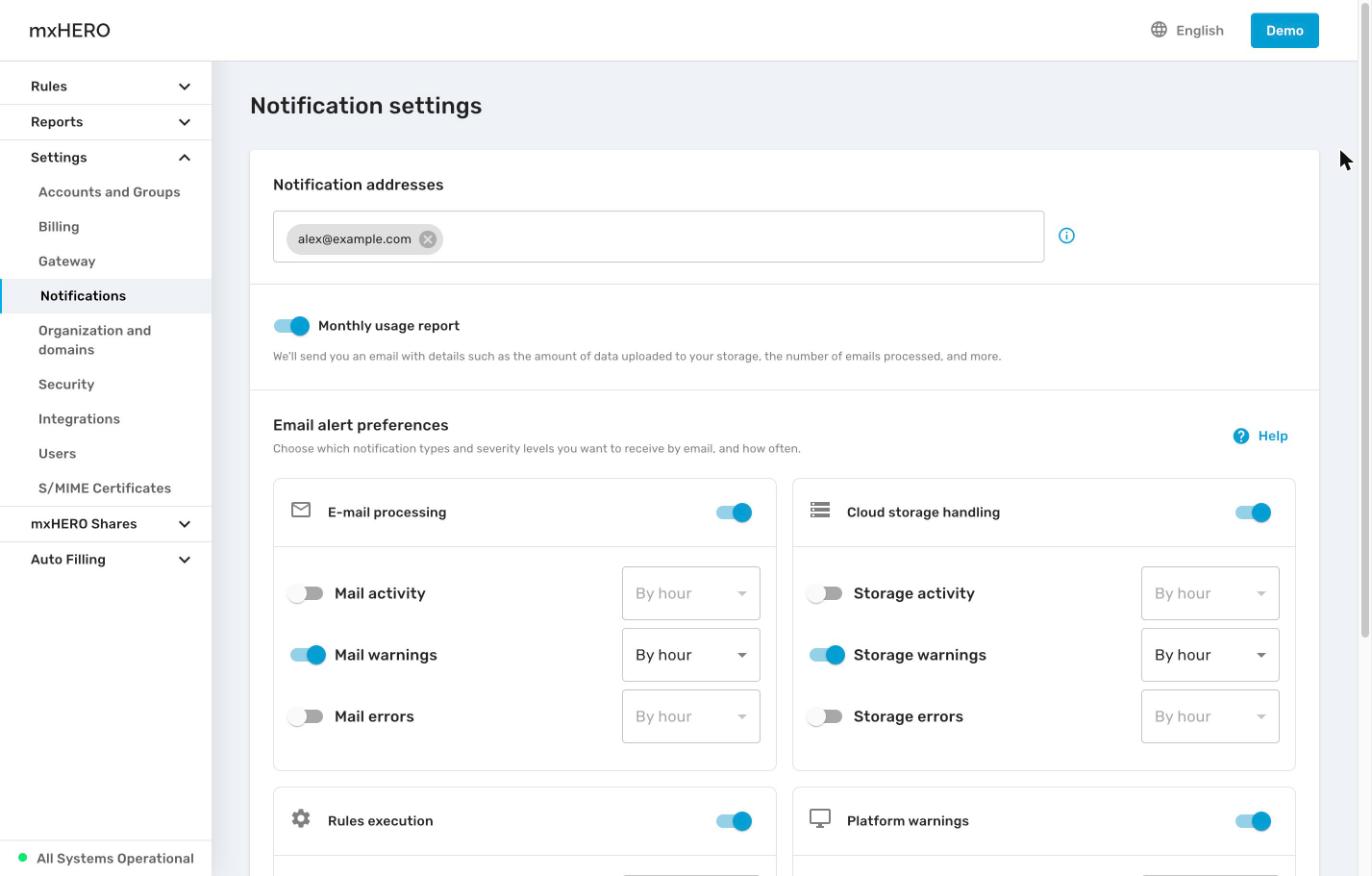The image size is (1372, 876).
Task: Click the Platform warnings monitor icon
Action: click(820, 819)
